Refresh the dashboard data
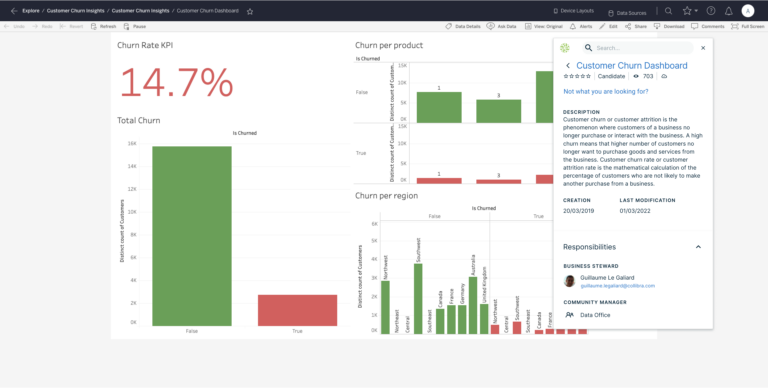Image resolution: width=768 pixels, height=388 pixels. point(103,26)
